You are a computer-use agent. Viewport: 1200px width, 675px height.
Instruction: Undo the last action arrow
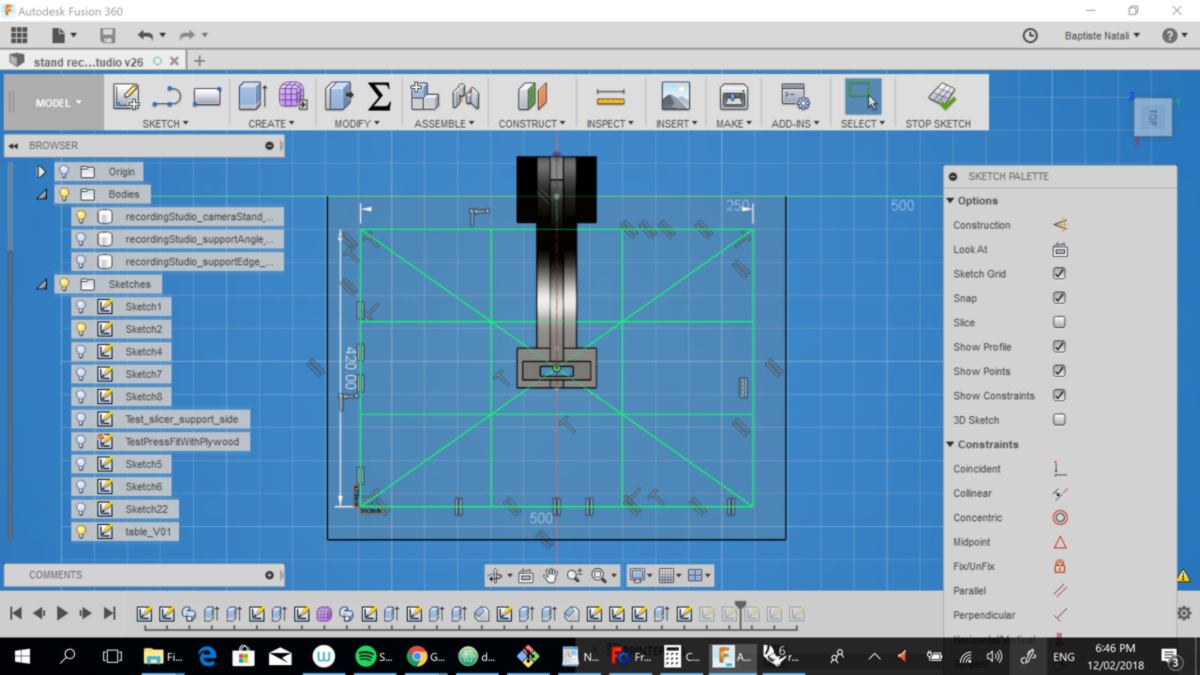pyautogui.click(x=146, y=35)
